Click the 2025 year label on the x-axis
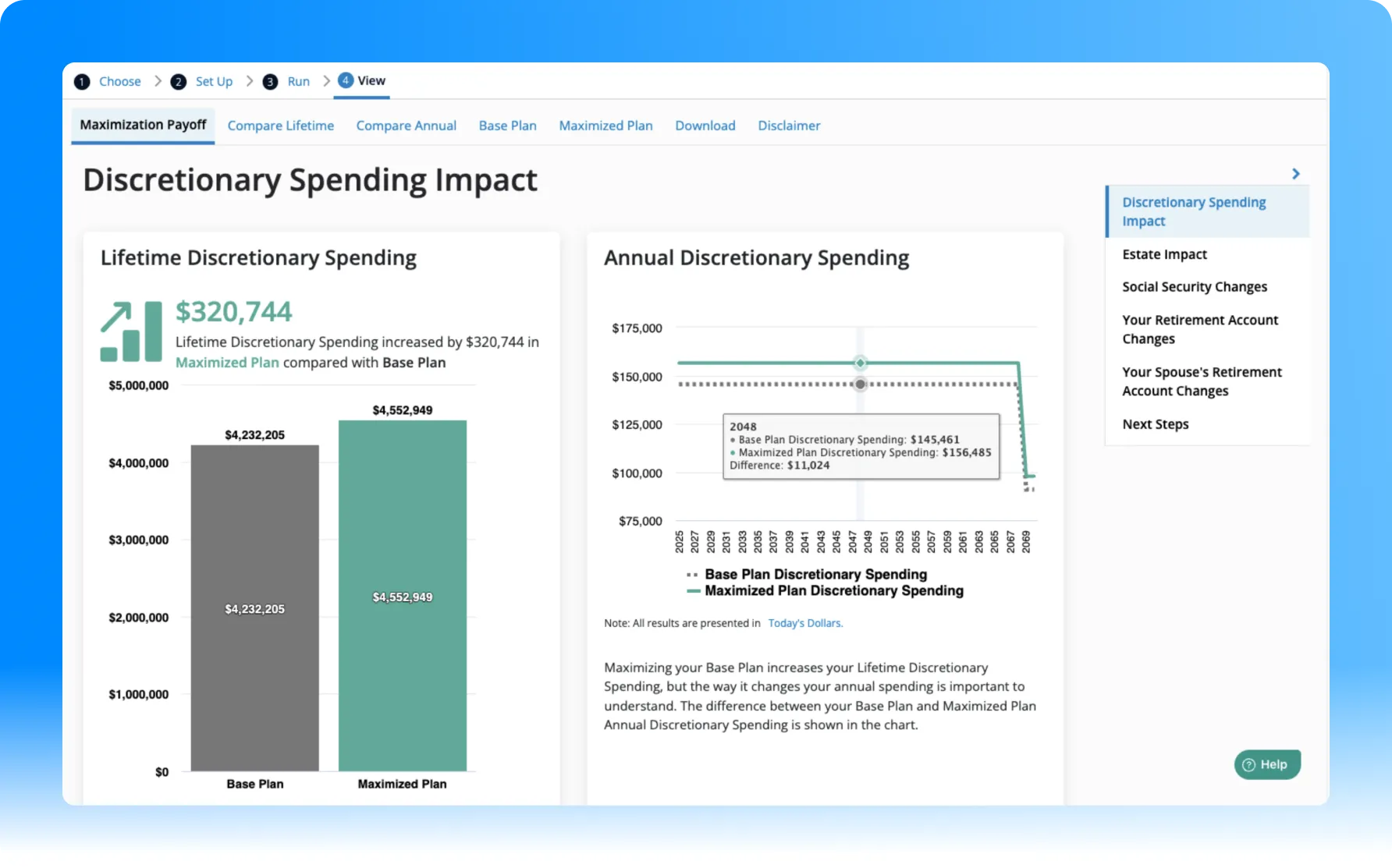The height and width of the screenshot is (868, 1392). tap(679, 542)
